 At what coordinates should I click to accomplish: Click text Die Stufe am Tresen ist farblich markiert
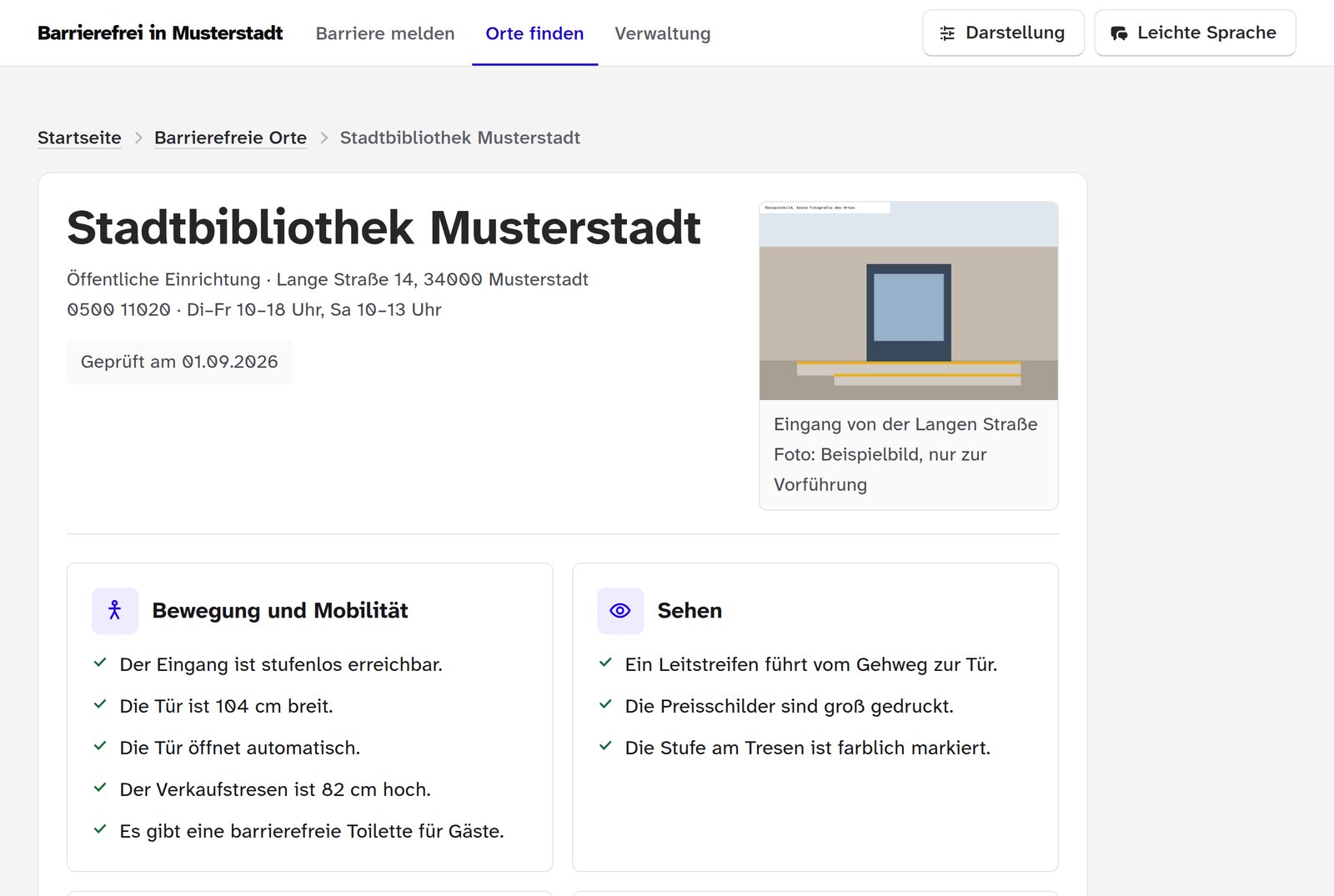click(x=808, y=748)
